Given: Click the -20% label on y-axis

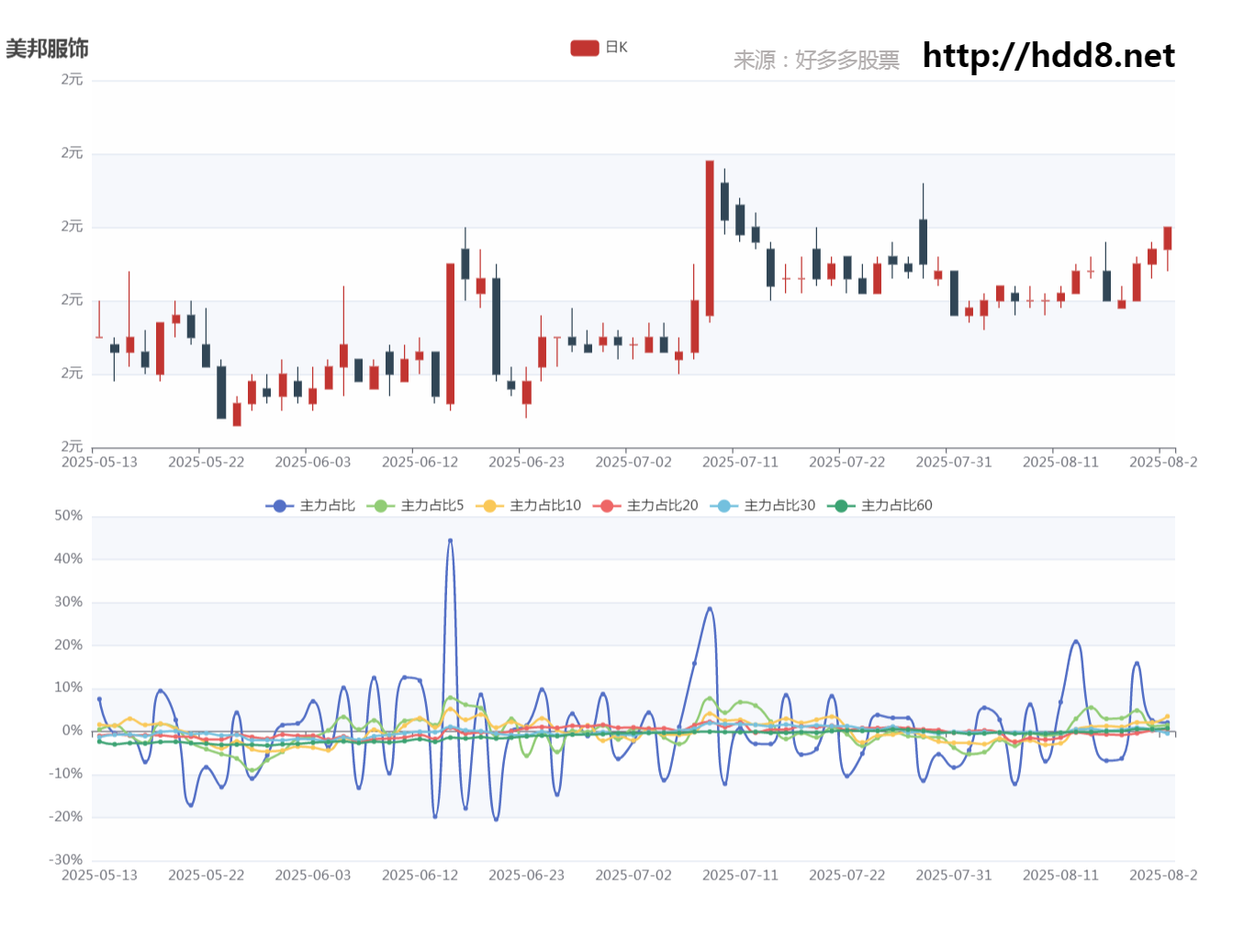Looking at the screenshot, I should coord(65,817).
